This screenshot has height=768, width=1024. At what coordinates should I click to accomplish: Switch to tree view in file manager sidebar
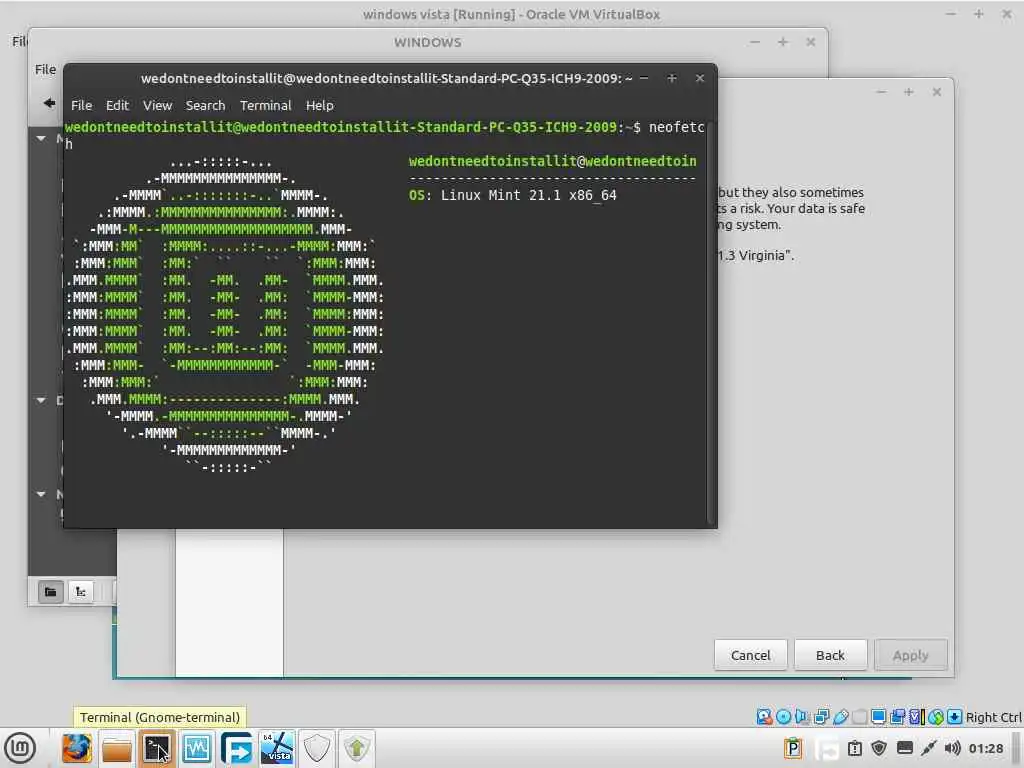(80, 592)
